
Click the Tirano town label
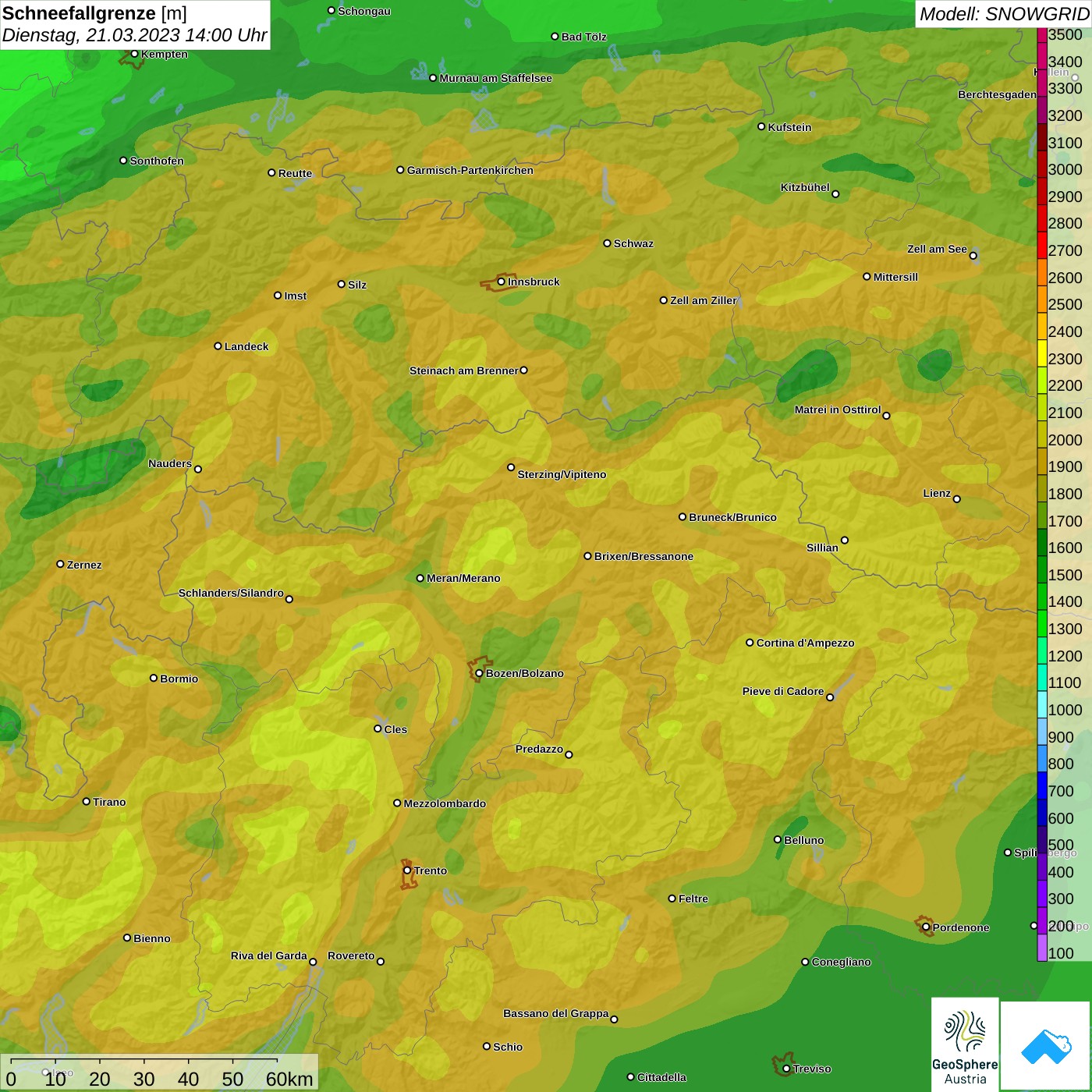pos(109,802)
